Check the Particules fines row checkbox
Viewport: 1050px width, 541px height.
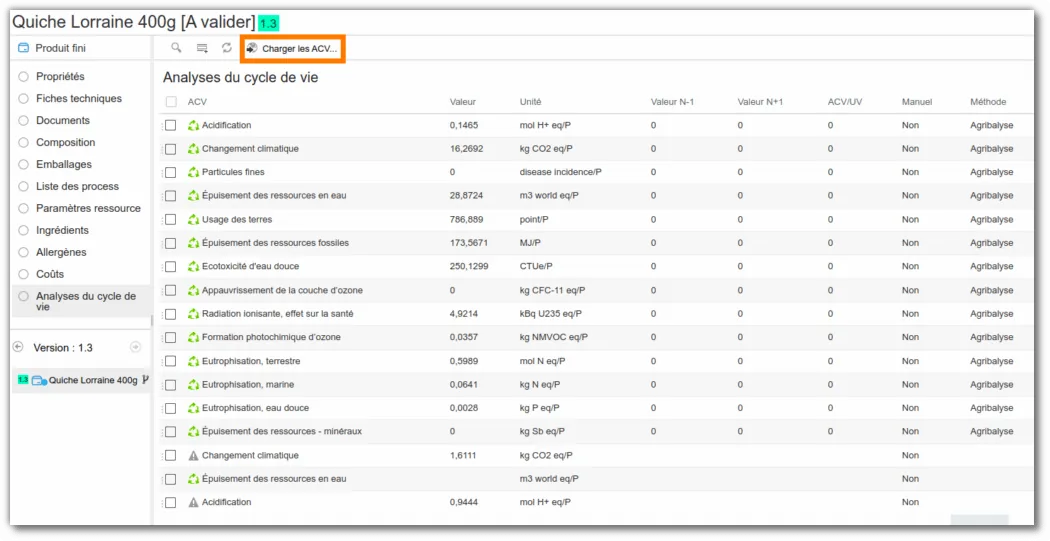pos(171,172)
